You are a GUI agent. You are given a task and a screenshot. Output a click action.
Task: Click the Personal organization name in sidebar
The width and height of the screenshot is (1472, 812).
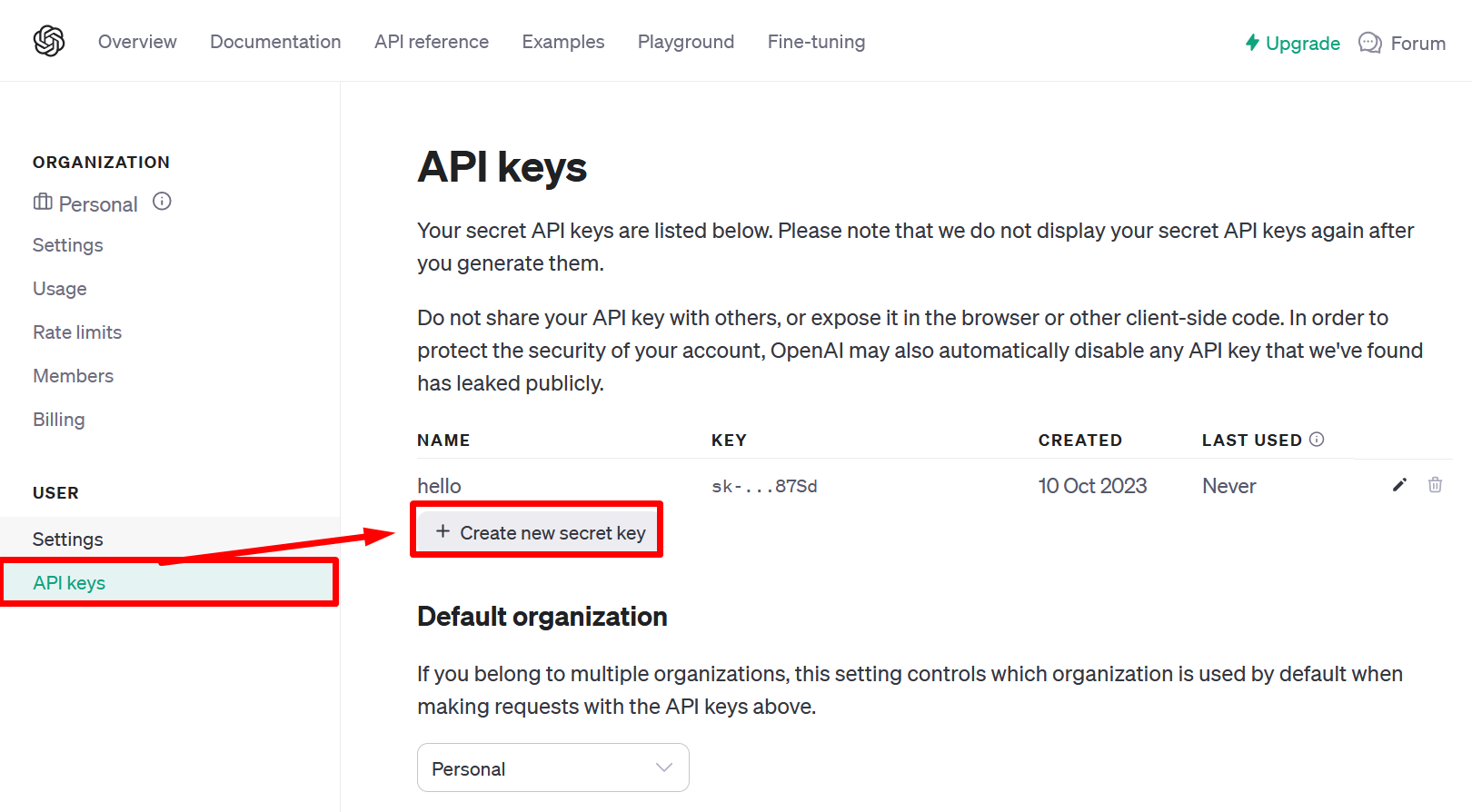tap(98, 204)
